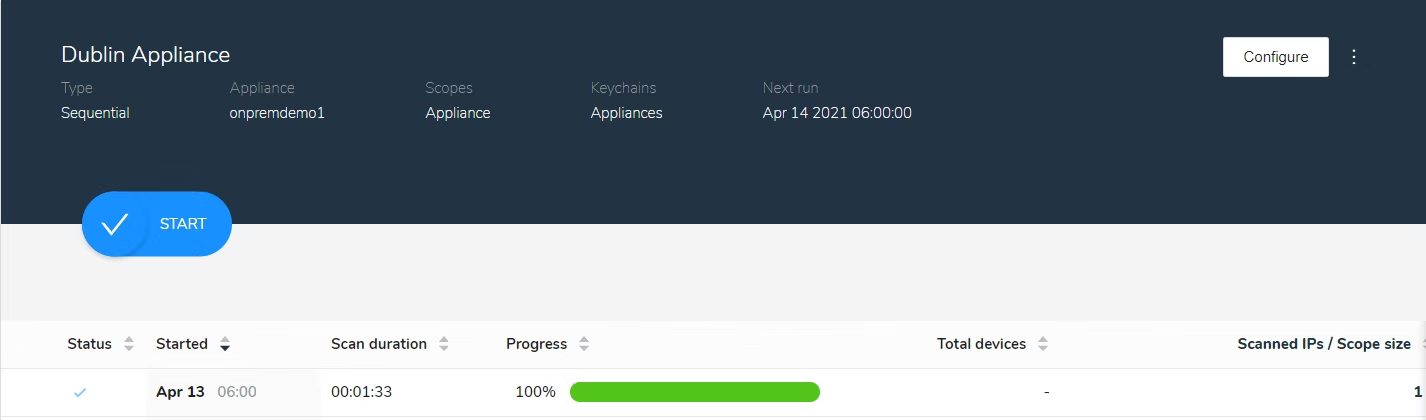Click the completed status checkmark in the scan row
The image size is (1426, 420).
tap(80, 392)
